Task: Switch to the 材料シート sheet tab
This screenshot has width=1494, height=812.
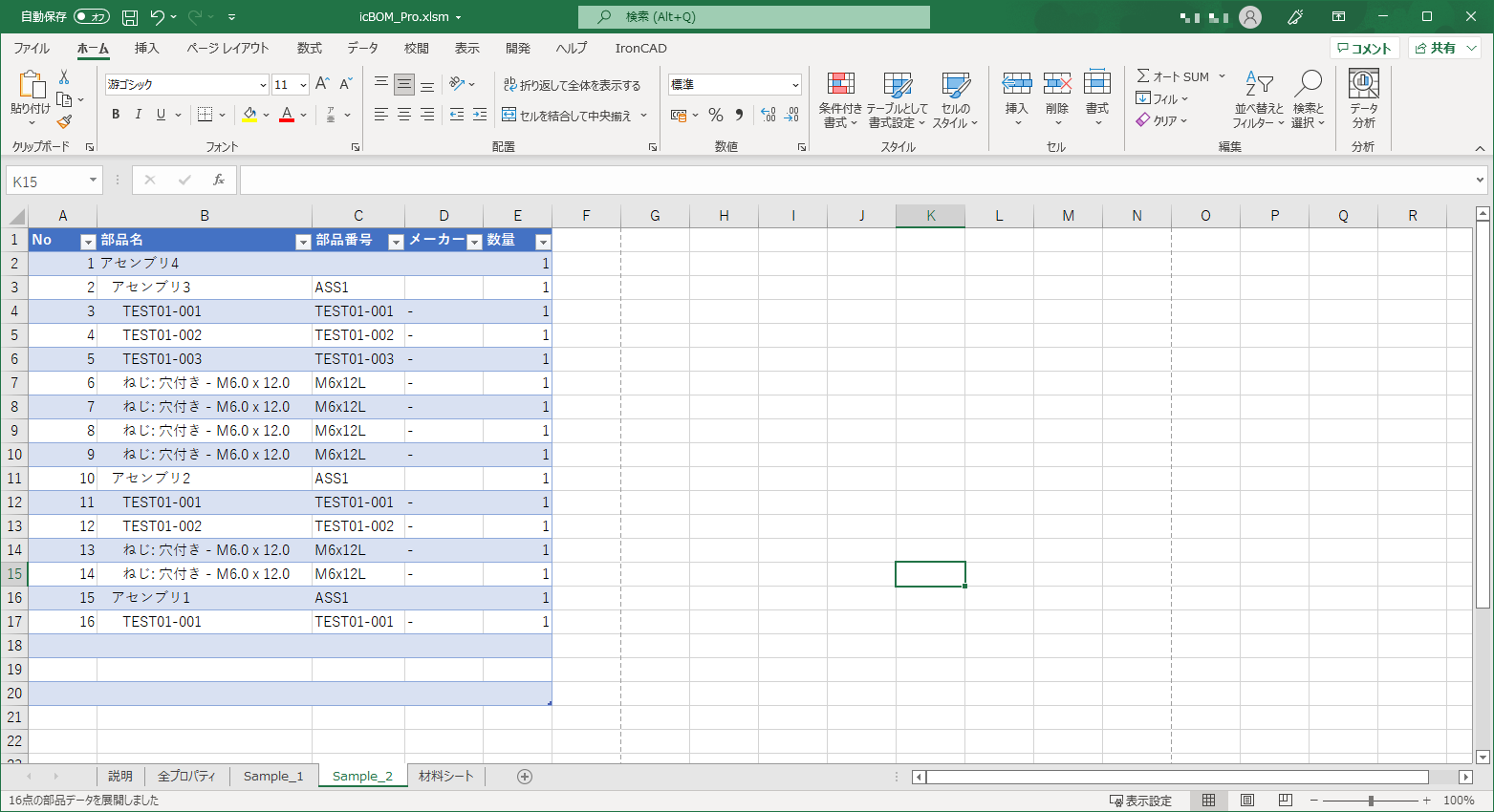Action: coord(445,777)
